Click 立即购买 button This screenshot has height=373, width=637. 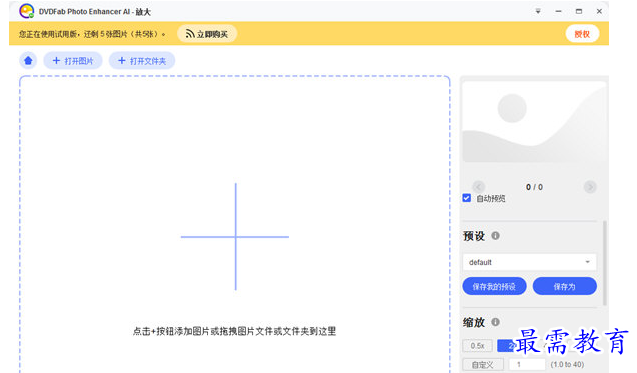[207, 34]
